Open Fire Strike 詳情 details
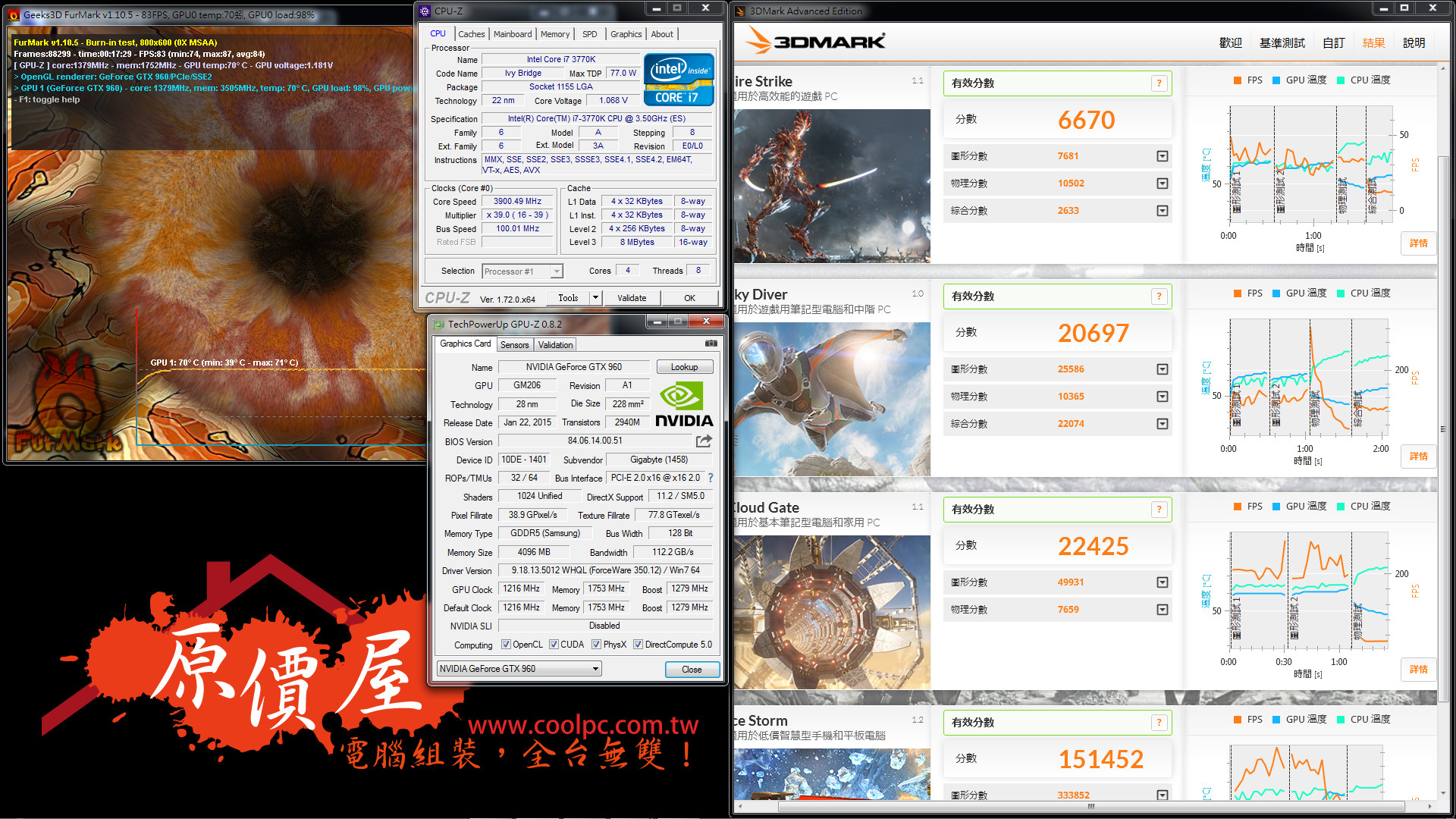 pos(1418,243)
